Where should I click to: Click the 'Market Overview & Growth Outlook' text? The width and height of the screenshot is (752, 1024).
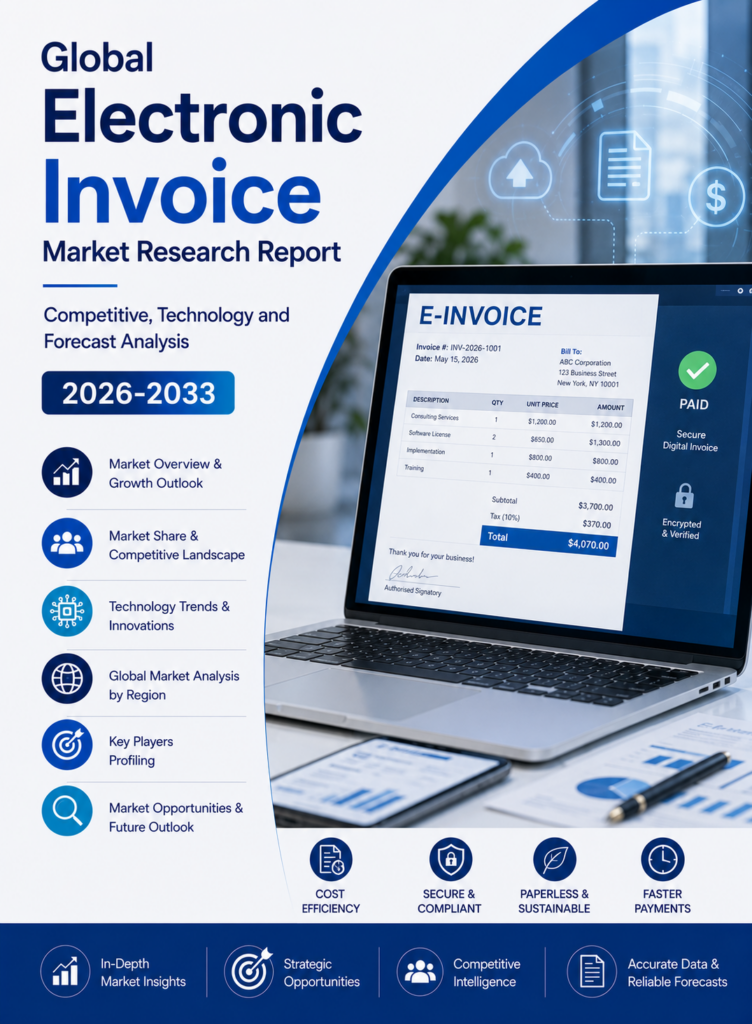coord(165,473)
